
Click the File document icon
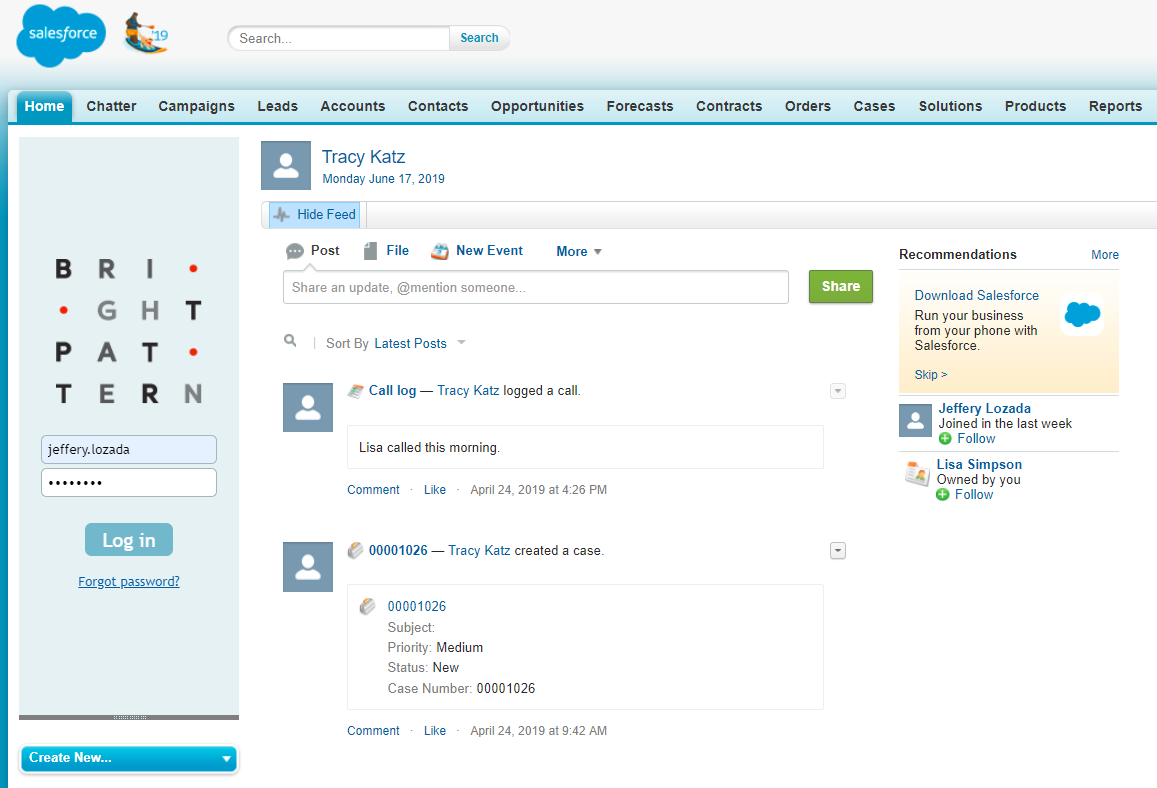[x=370, y=251]
